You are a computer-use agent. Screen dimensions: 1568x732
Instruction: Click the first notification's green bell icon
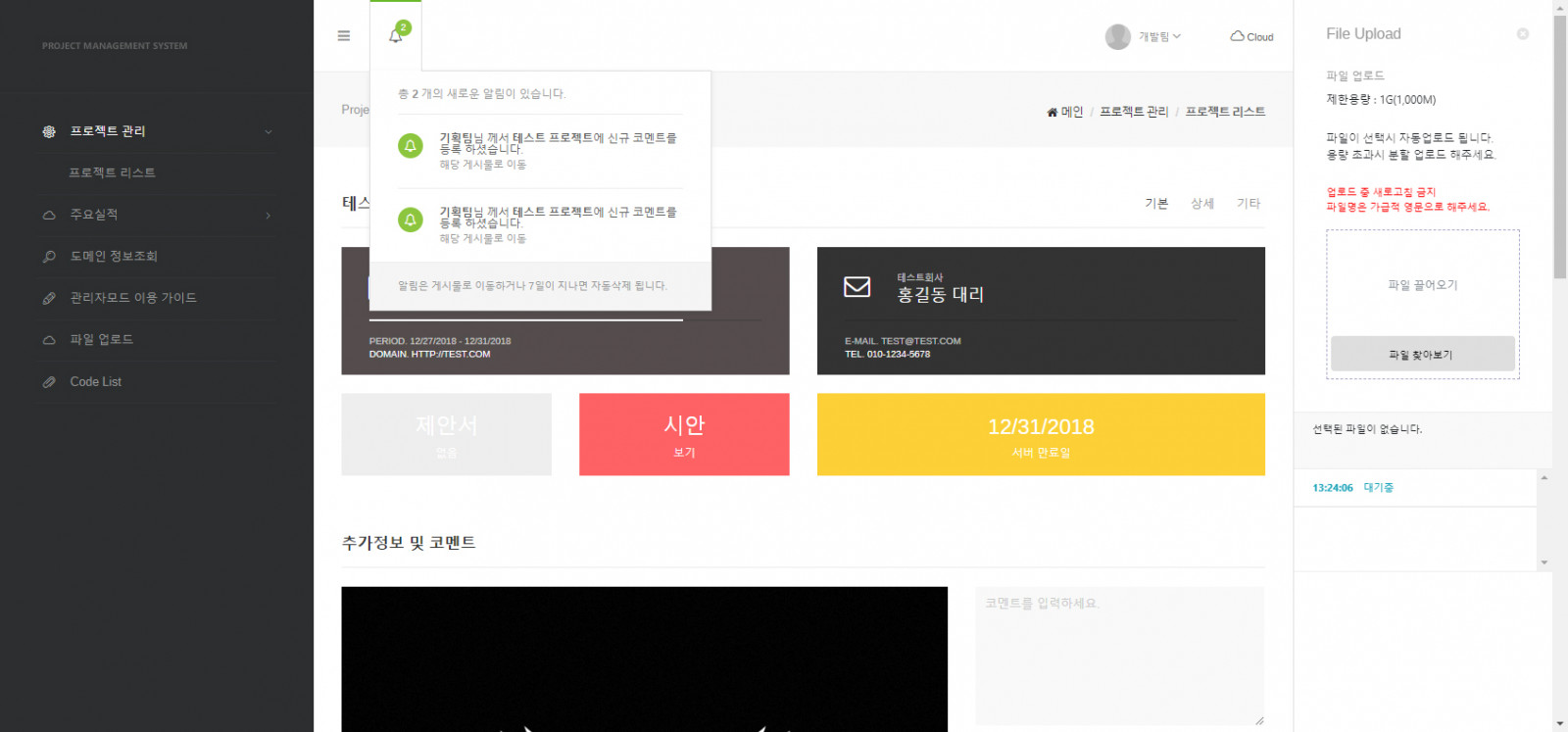411,146
